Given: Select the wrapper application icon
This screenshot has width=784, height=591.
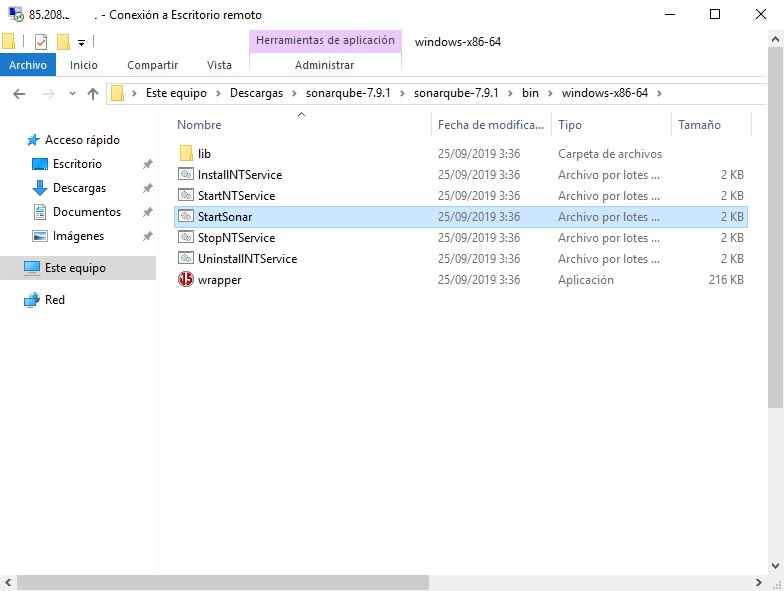Looking at the screenshot, I should click(186, 279).
